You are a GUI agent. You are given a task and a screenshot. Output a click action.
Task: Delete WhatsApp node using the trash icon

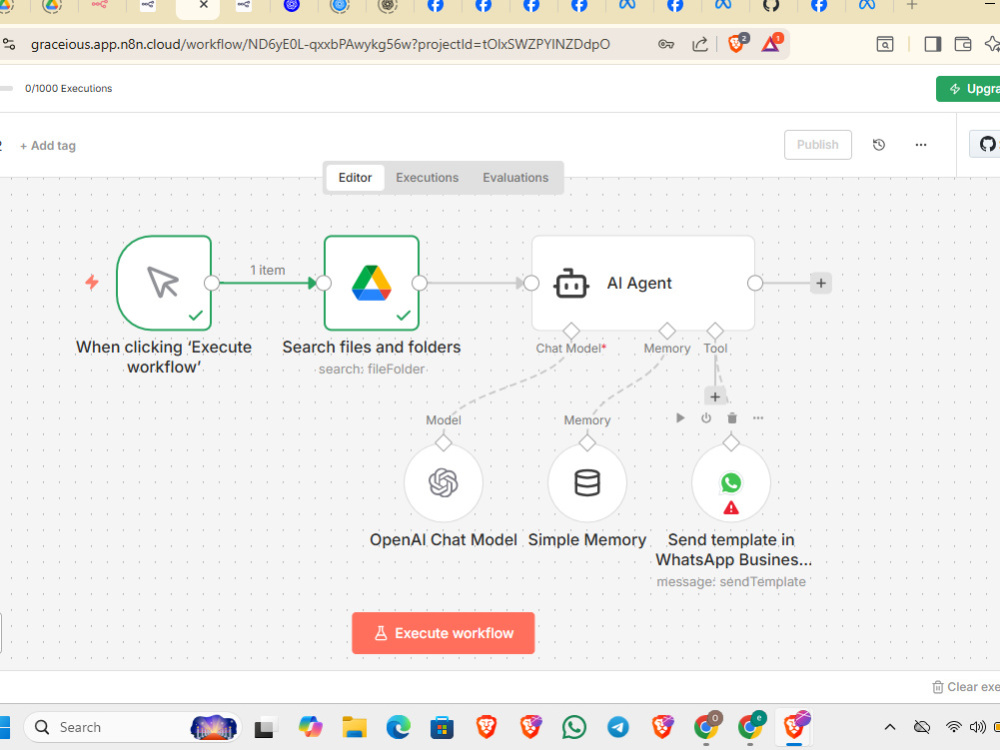click(x=732, y=418)
